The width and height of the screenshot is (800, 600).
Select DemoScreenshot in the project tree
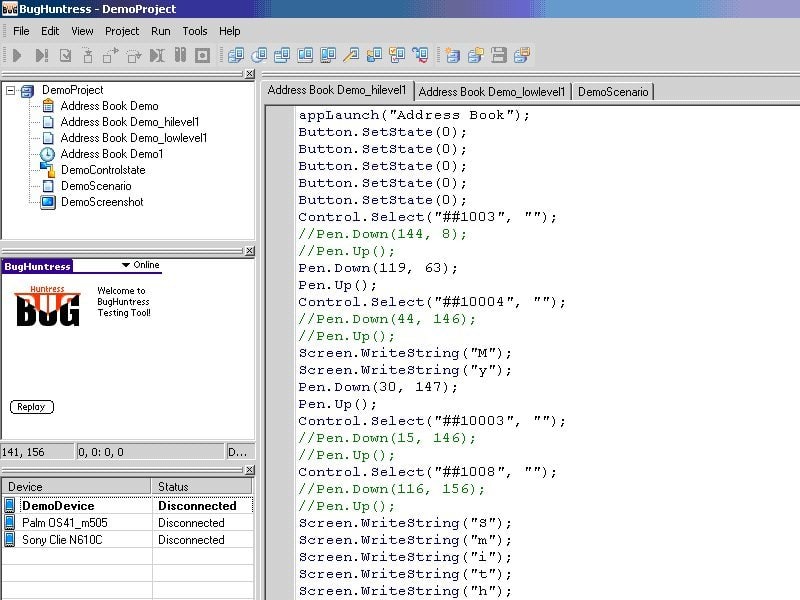[x=102, y=202]
